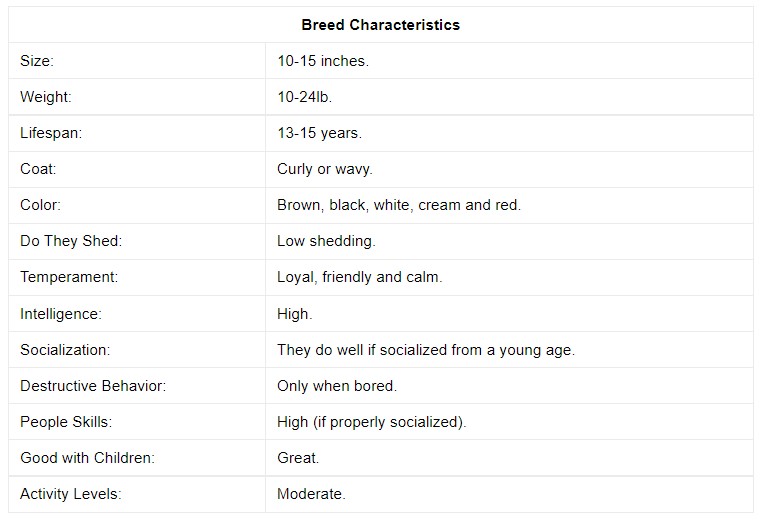Click the 10-15 inches value
760x523 pixels.
pyautogui.click(x=323, y=61)
